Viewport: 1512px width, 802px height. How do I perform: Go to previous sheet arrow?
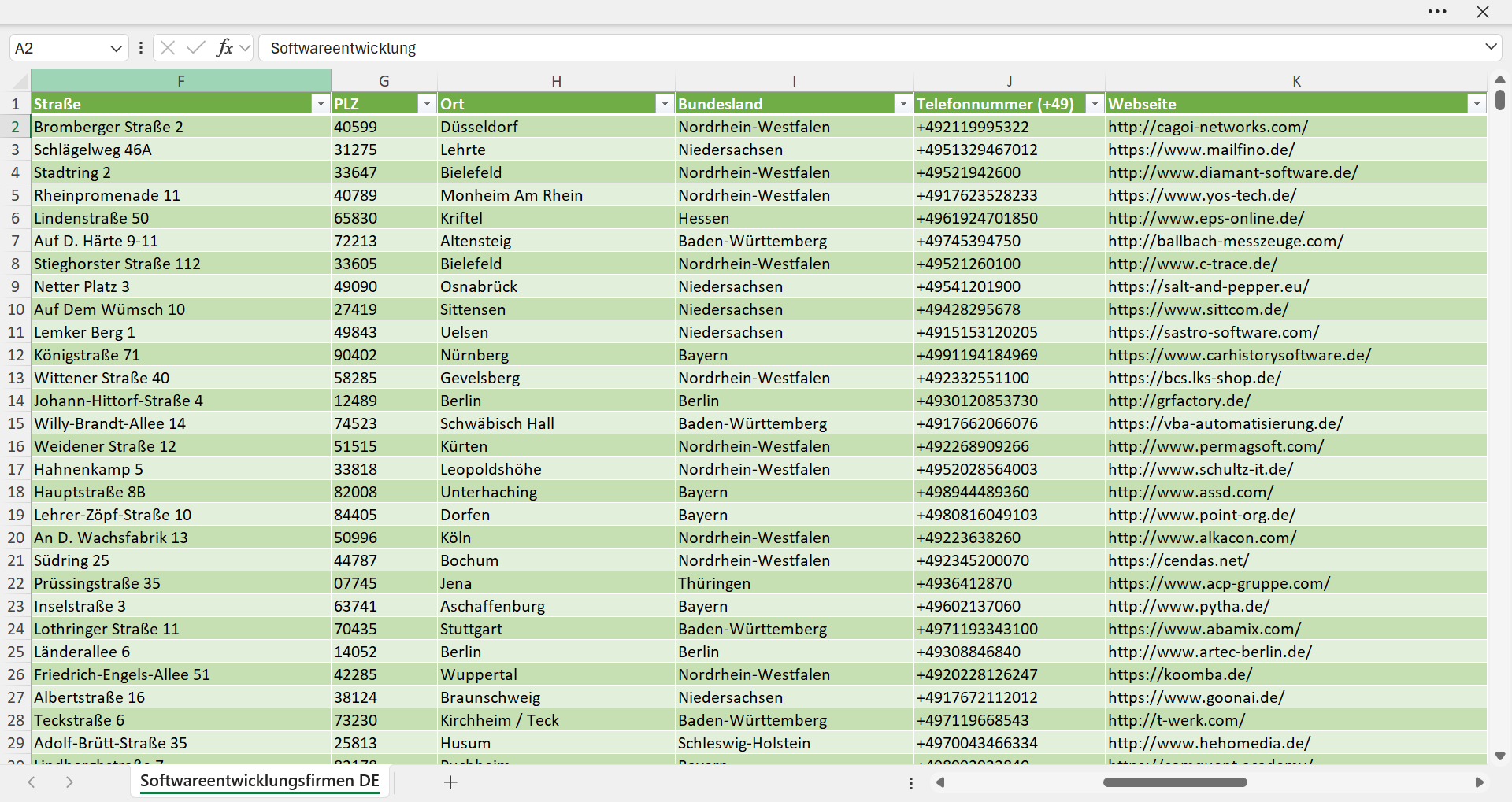[x=31, y=782]
